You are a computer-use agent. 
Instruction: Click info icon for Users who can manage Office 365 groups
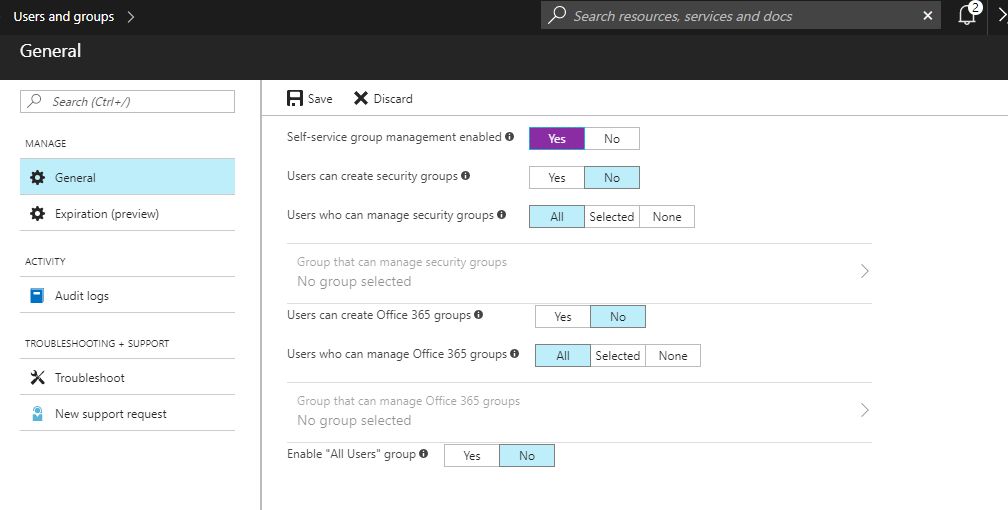pos(514,354)
